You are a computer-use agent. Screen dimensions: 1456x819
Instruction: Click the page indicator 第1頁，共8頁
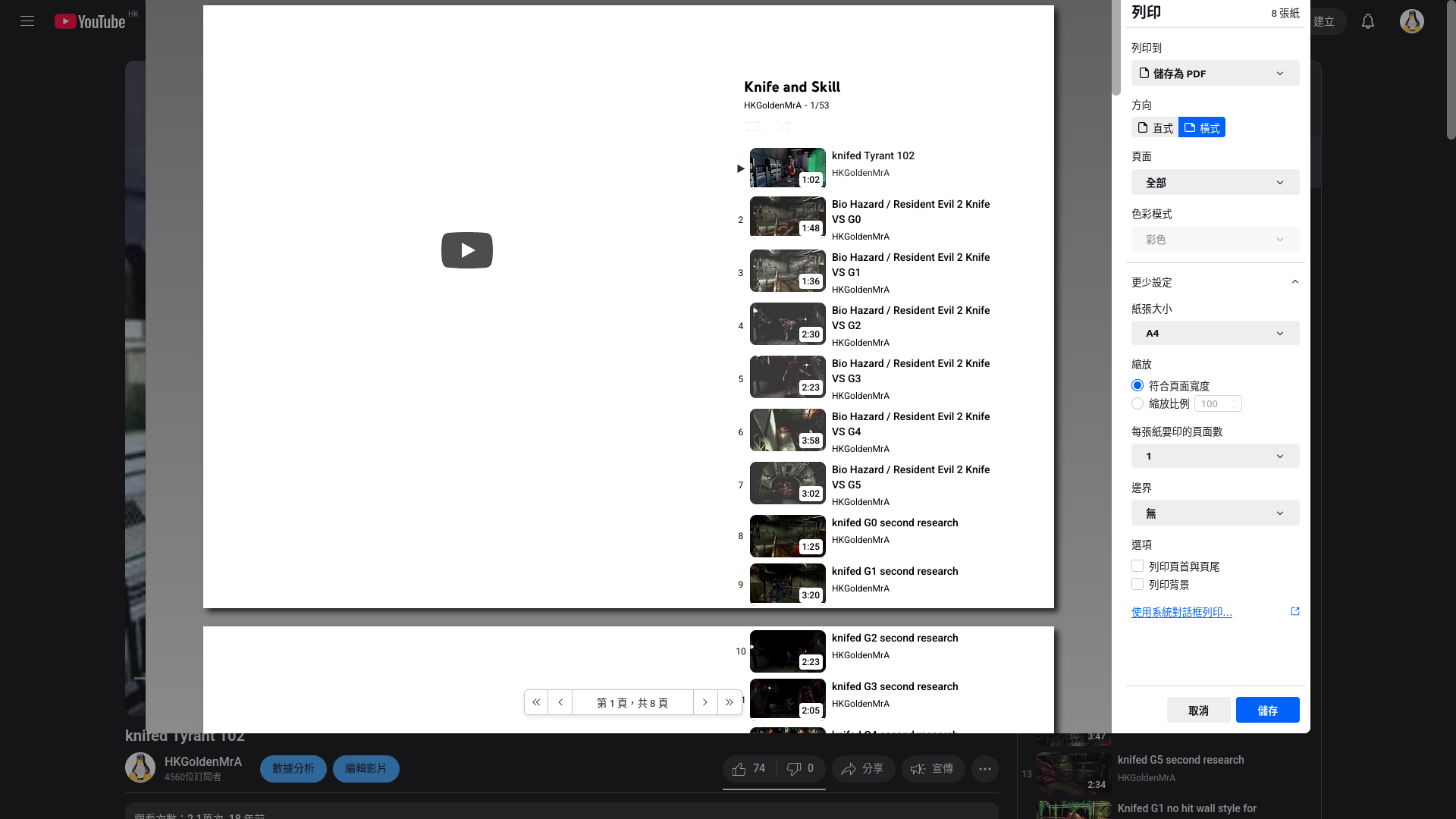[632, 702]
